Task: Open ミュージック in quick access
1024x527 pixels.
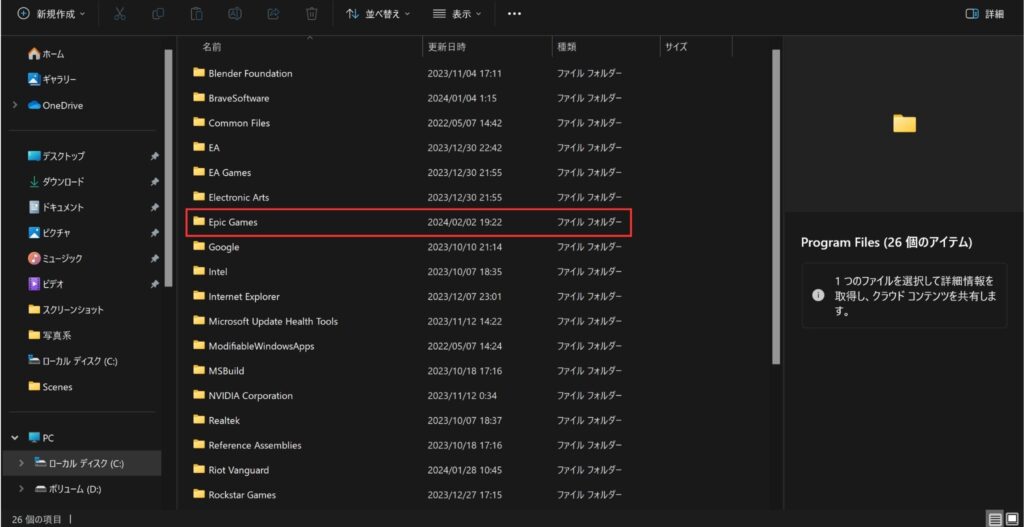Action: coord(56,259)
